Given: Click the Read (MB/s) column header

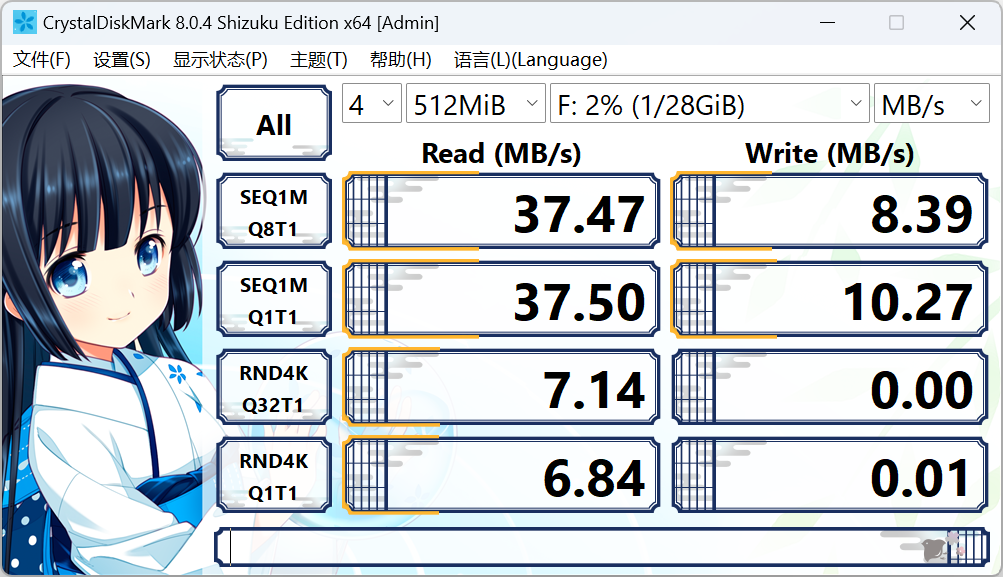Looking at the screenshot, I should click(502, 154).
